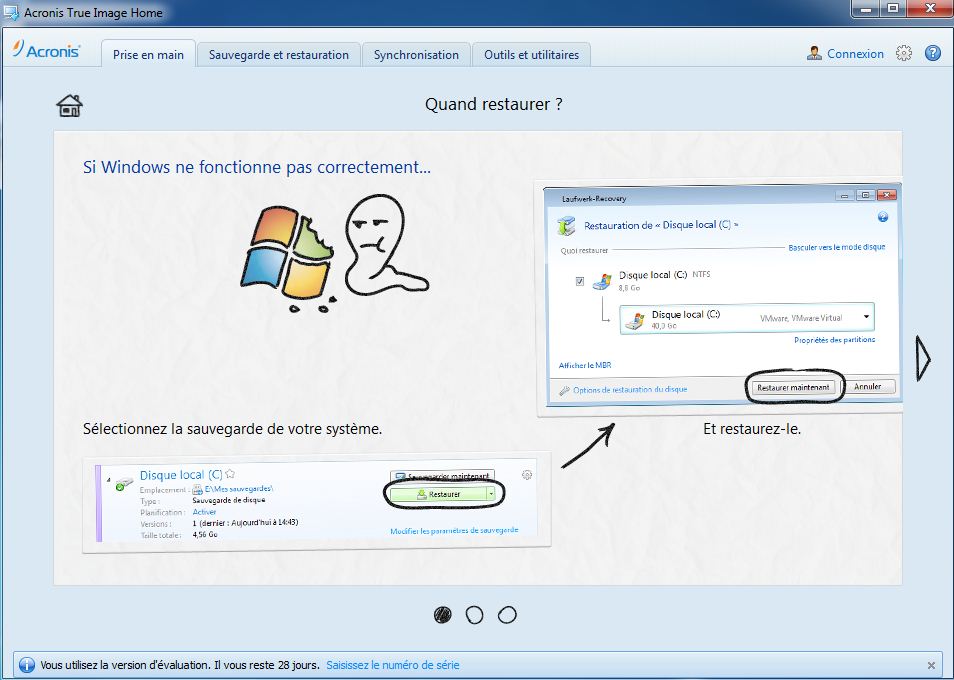Click 'Il vous reste 28 jours' status text
This screenshot has height=680, width=954.
click(x=266, y=665)
